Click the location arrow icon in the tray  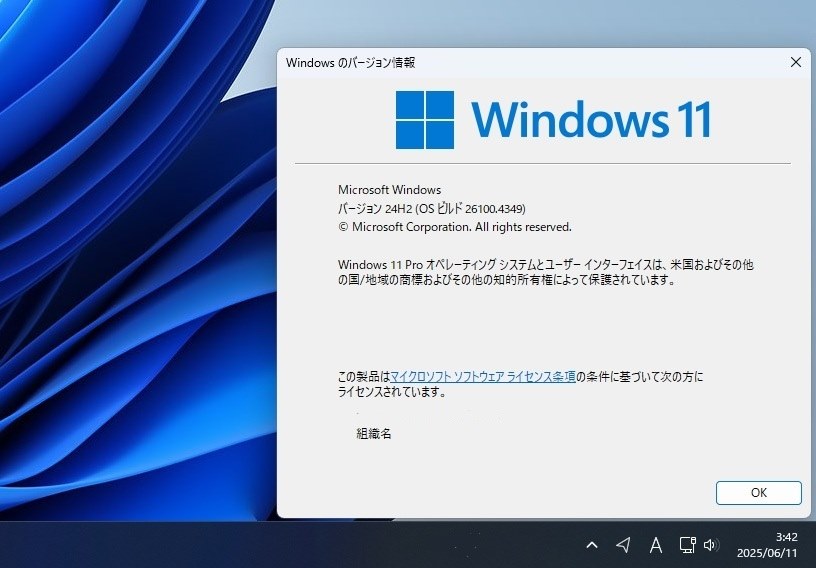[623, 545]
